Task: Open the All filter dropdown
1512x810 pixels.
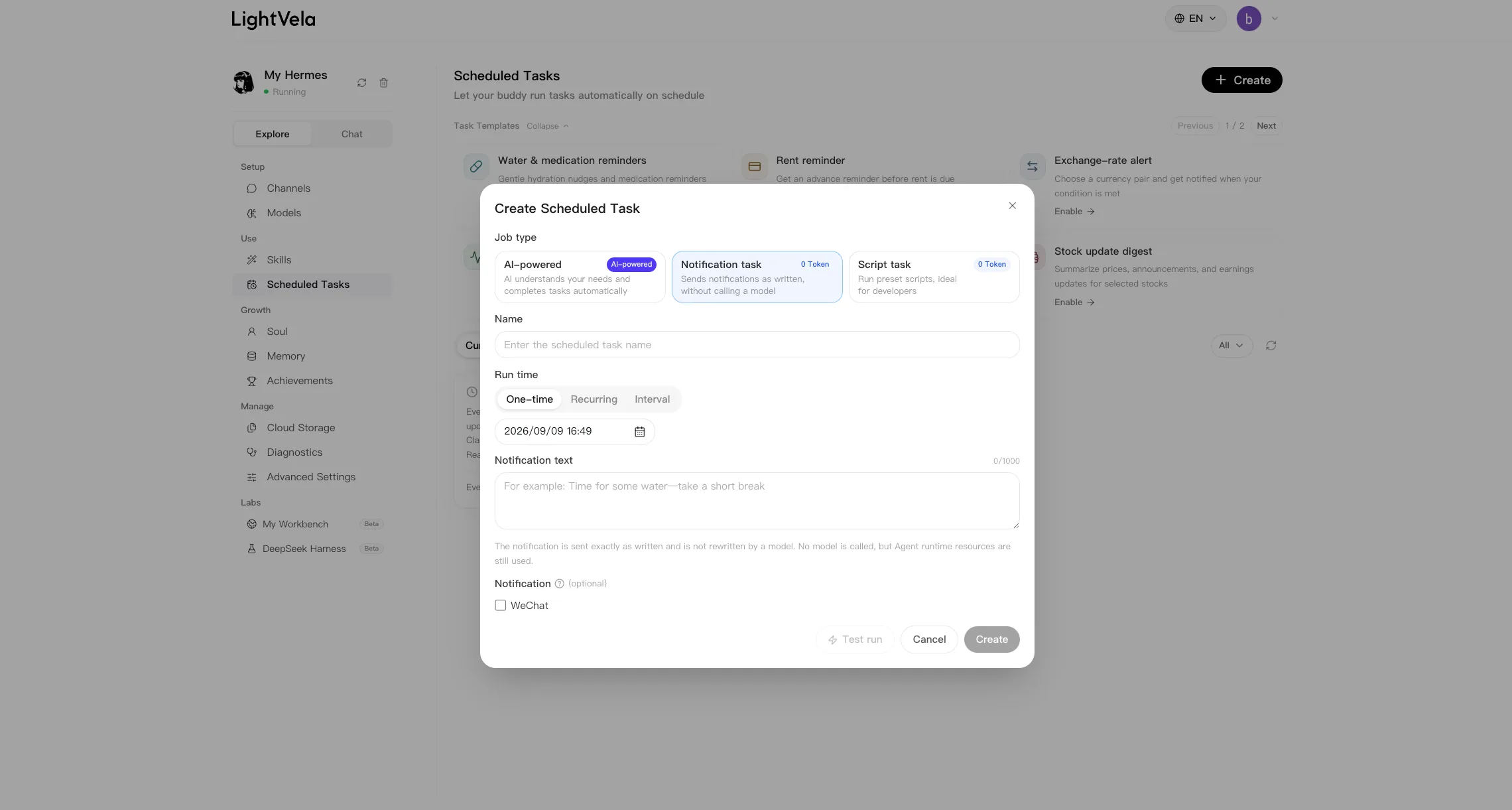Action: point(1231,346)
